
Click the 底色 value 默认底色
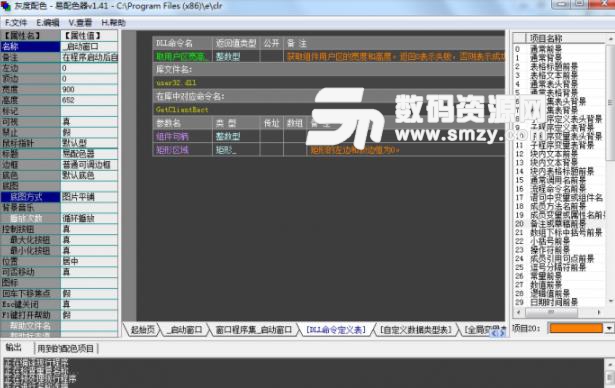[89, 175]
